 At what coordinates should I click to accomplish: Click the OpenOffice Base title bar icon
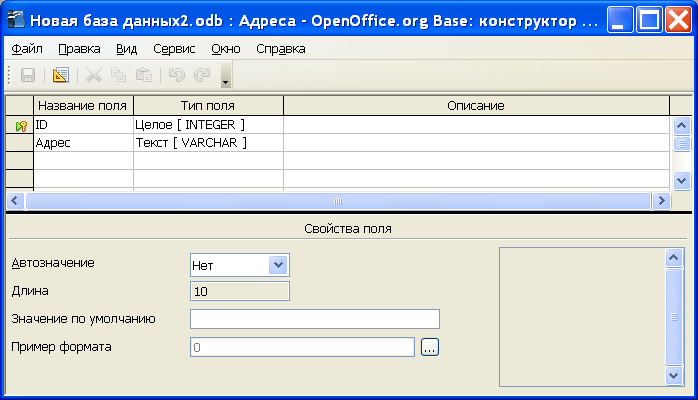(15, 20)
